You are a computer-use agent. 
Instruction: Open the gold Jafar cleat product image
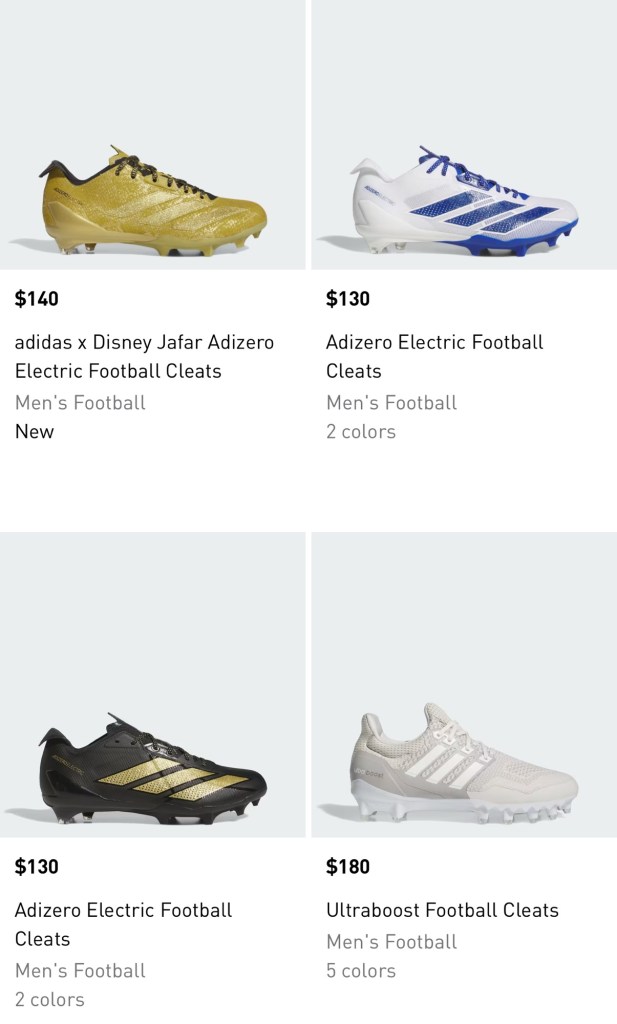click(x=152, y=200)
